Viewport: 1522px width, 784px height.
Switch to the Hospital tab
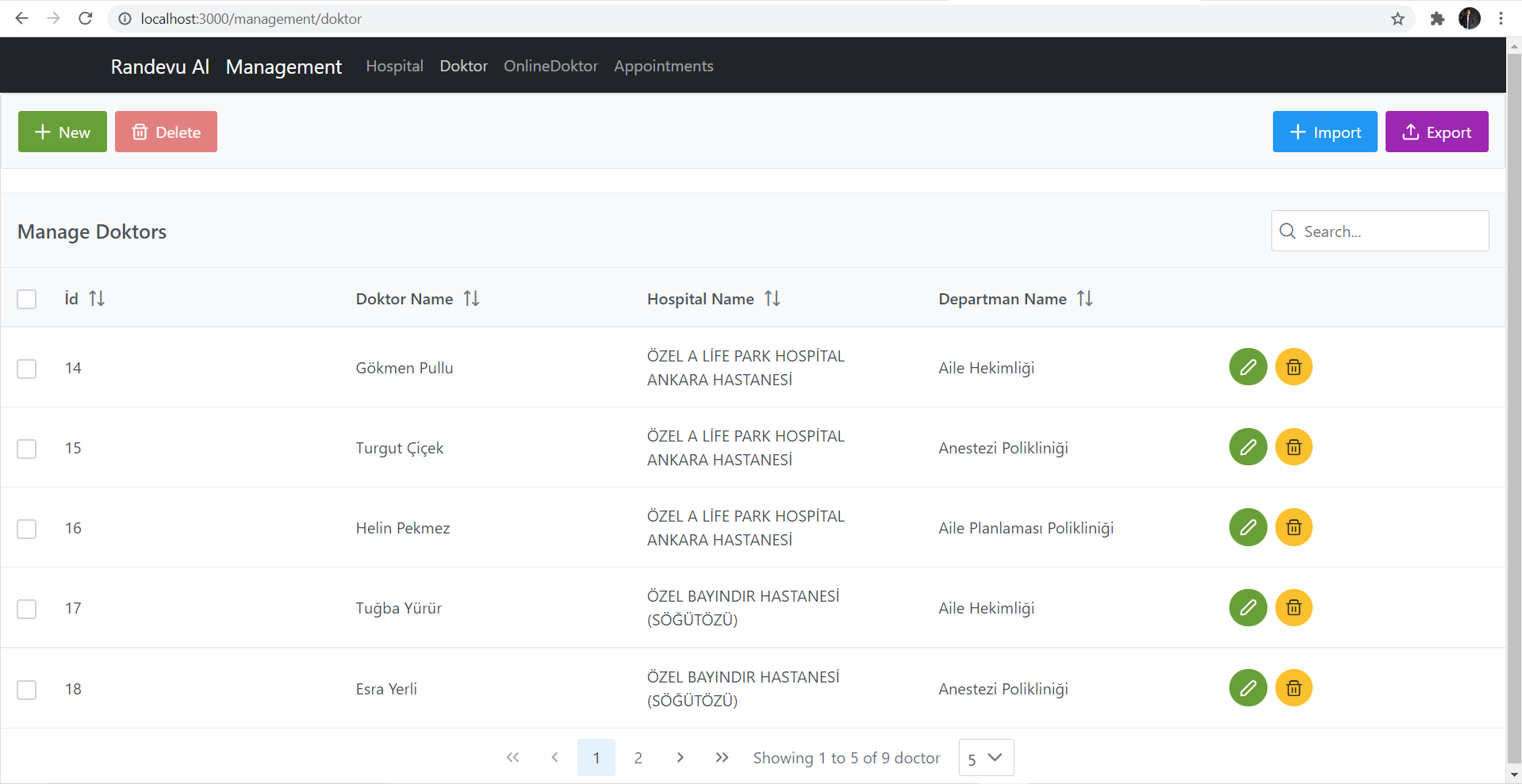point(394,66)
